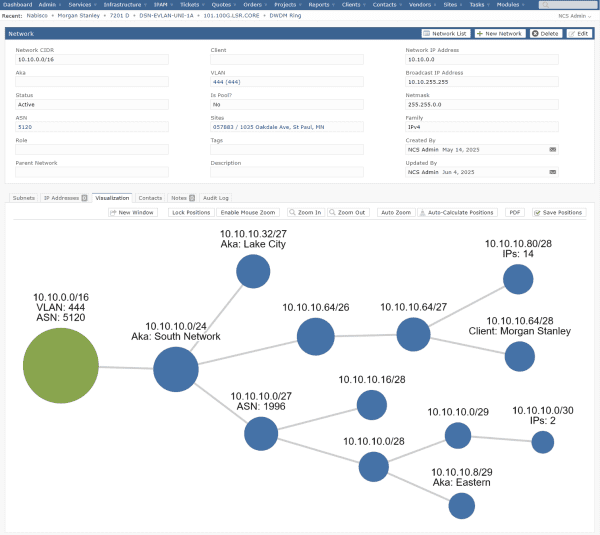Export the visualization using PDF button
This screenshot has width=600, height=535.
coord(514,213)
